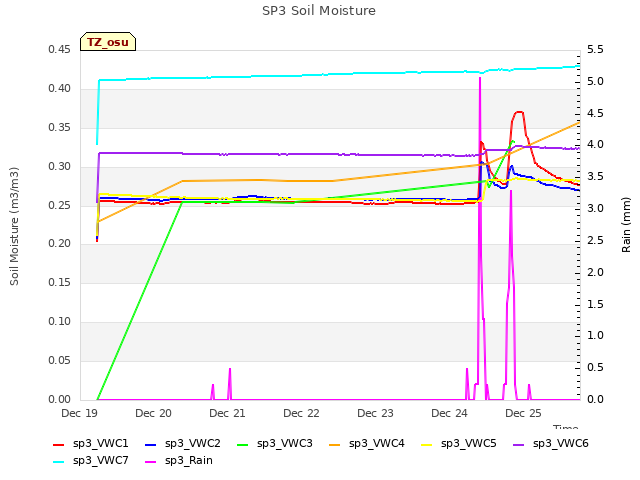Click the 0.40 soil moisture tick label
Image resolution: width=640 pixels, height=480 pixels.
click(x=59, y=89)
